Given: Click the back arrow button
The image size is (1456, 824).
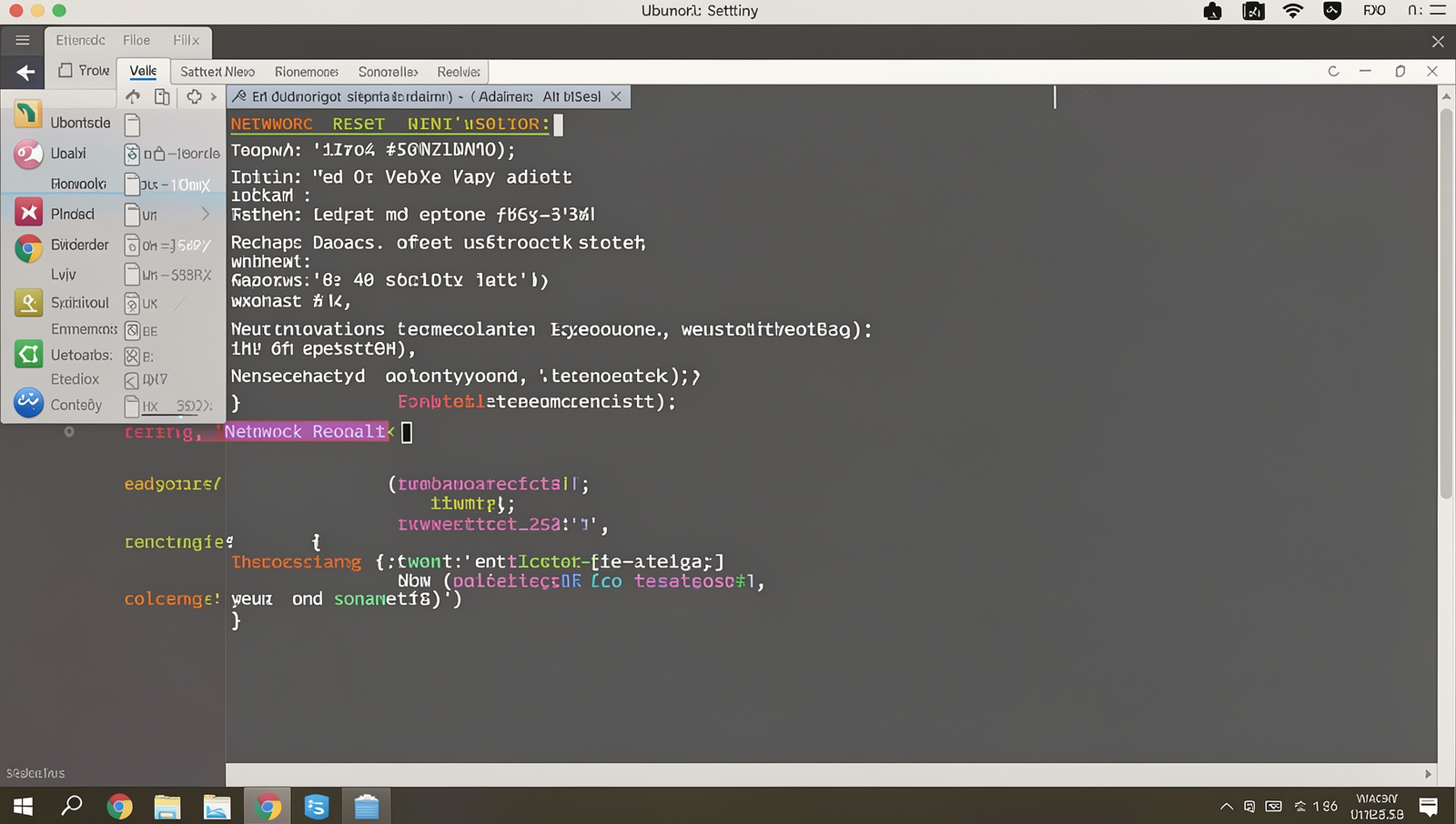Looking at the screenshot, I should pyautogui.click(x=25, y=72).
